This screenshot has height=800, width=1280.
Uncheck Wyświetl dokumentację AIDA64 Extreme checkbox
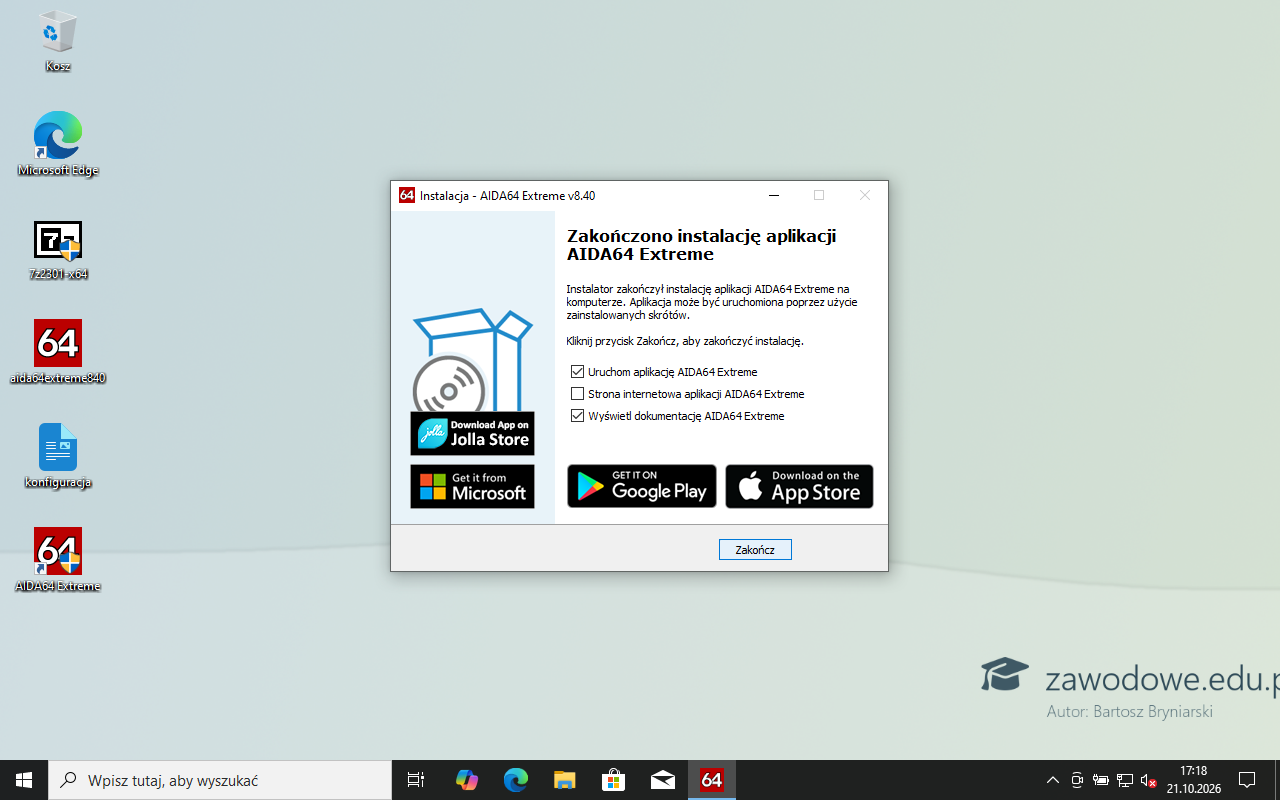tap(577, 416)
